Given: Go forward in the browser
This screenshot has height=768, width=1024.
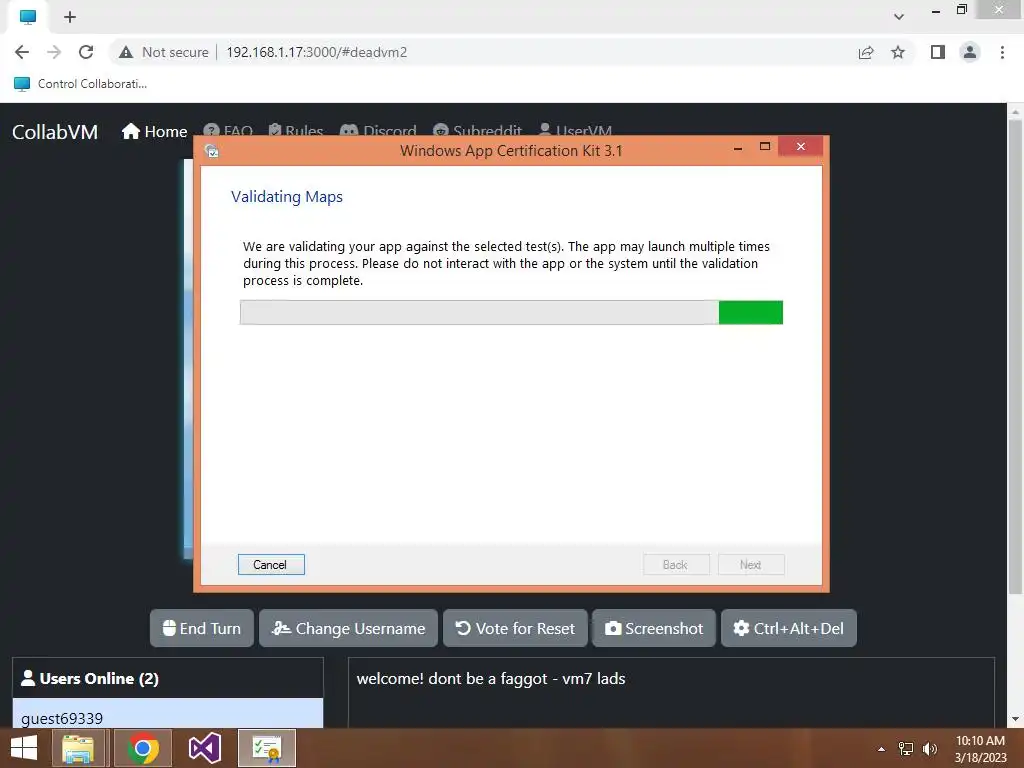Looking at the screenshot, I should [x=54, y=52].
